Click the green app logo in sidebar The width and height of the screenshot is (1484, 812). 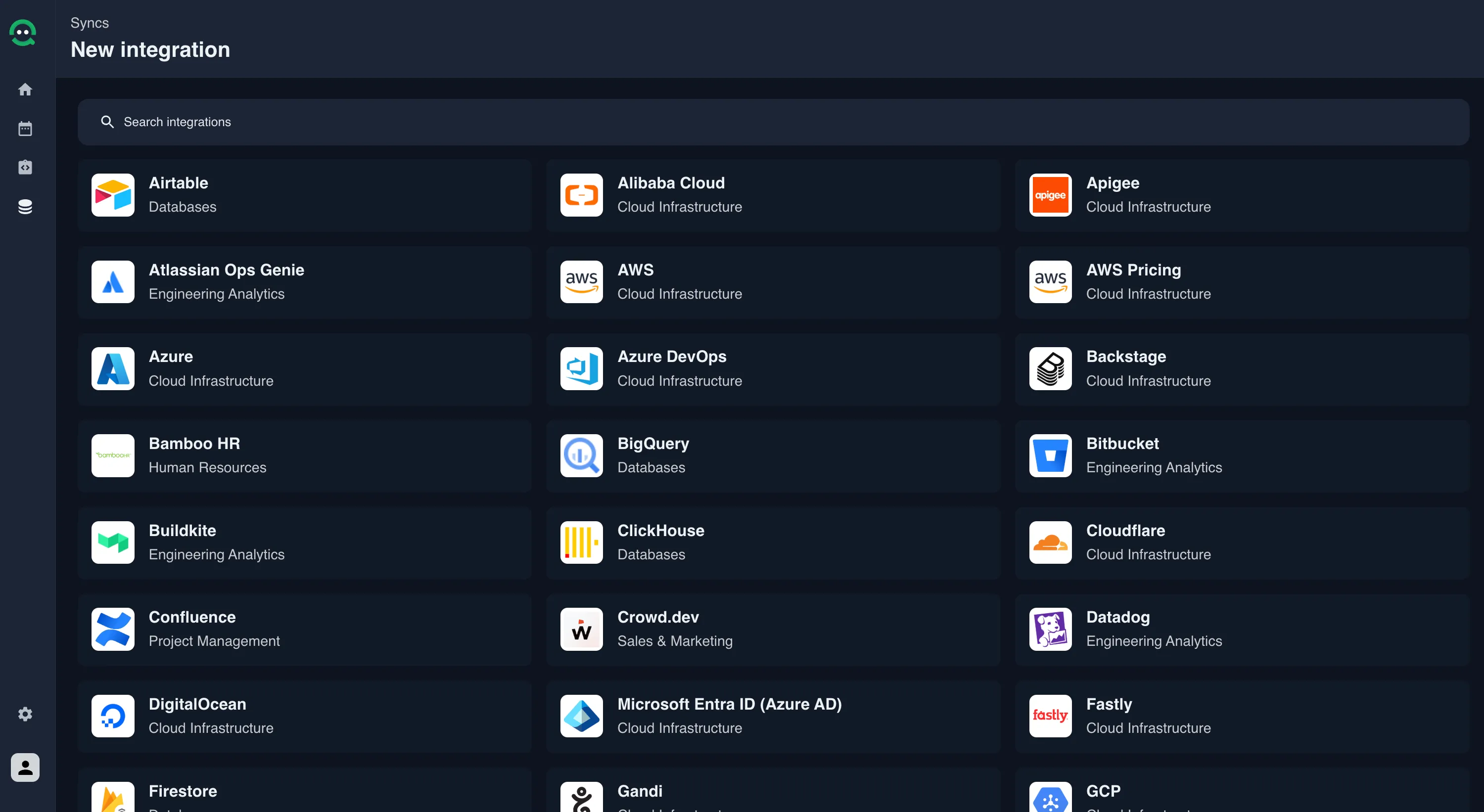pos(23,34)
